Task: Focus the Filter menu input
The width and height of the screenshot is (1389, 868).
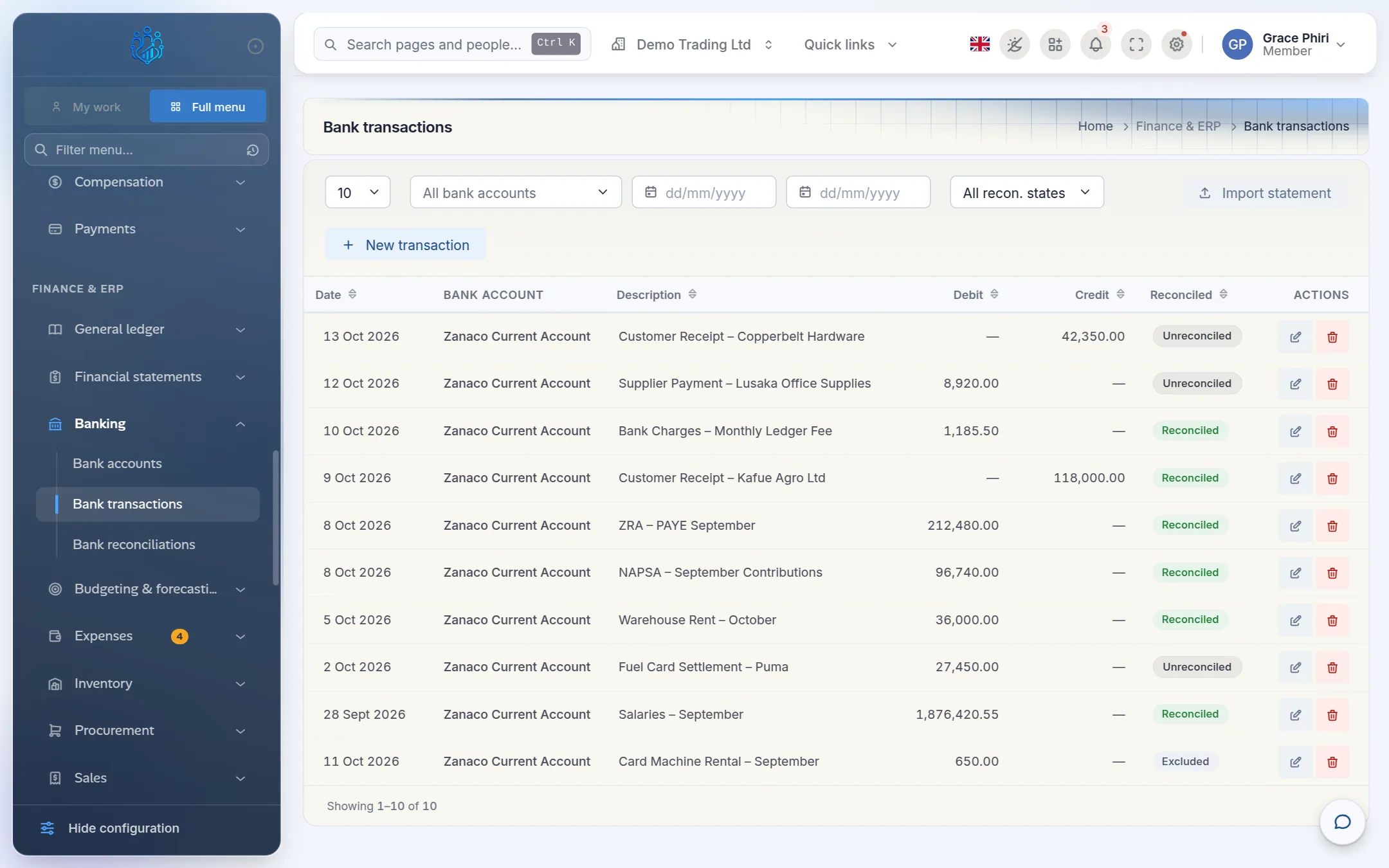Action: pos(147,150)
